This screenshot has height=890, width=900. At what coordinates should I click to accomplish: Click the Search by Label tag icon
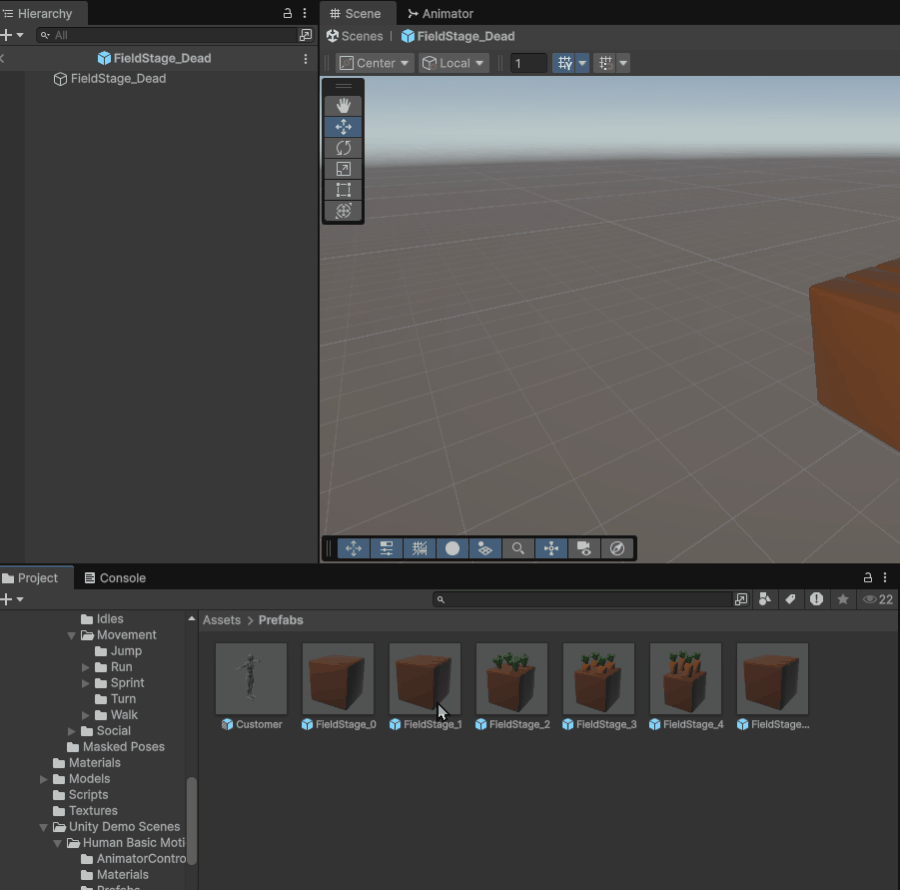coord(790,599)
